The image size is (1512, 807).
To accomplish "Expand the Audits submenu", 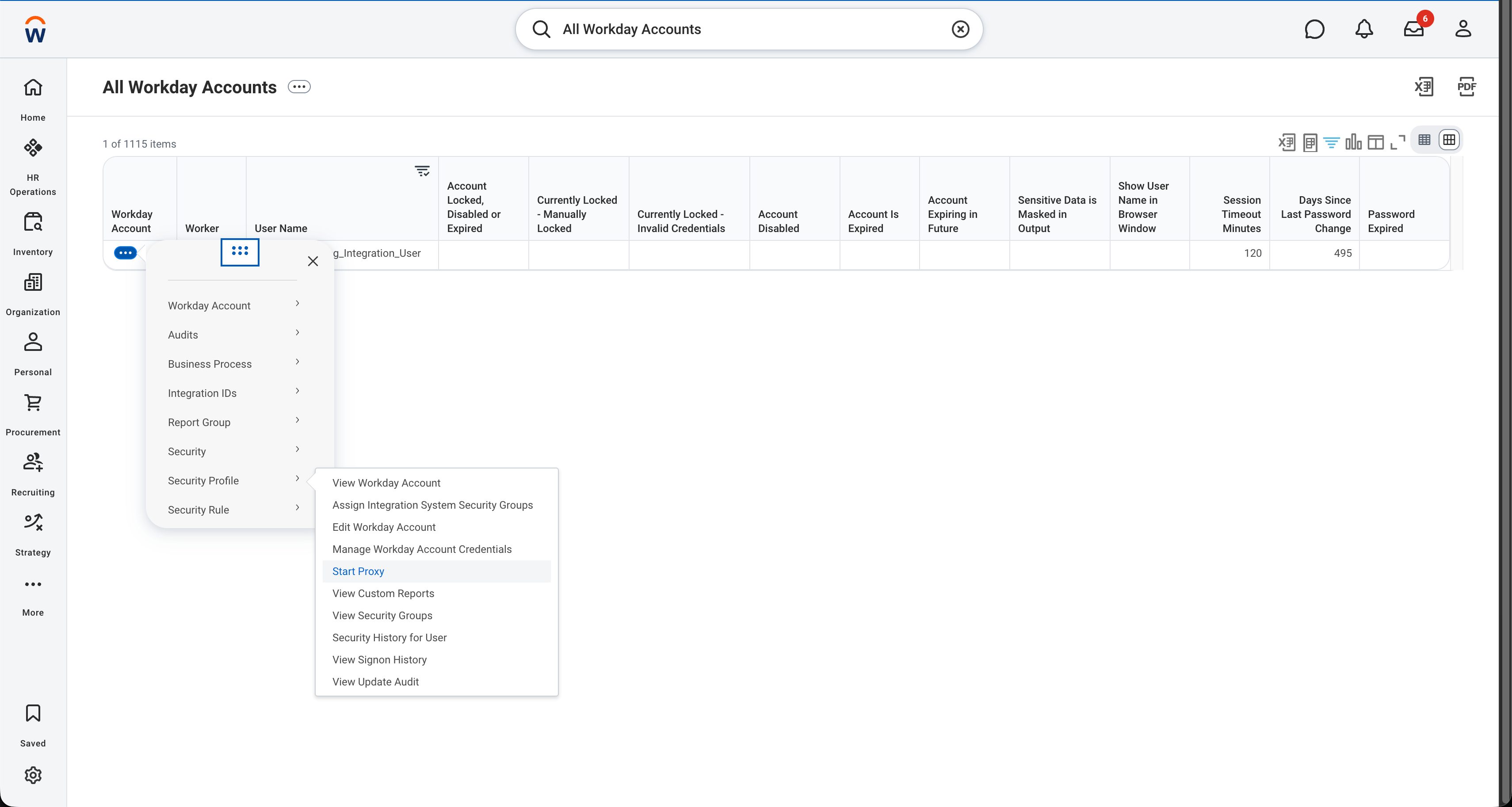I will tap(233, 335).
